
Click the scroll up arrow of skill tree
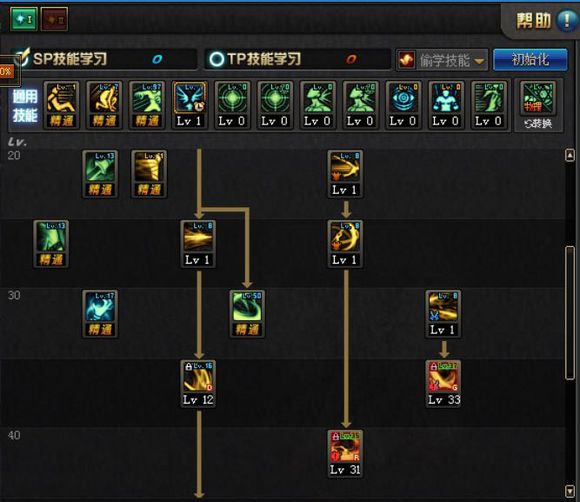click(570, 155)
